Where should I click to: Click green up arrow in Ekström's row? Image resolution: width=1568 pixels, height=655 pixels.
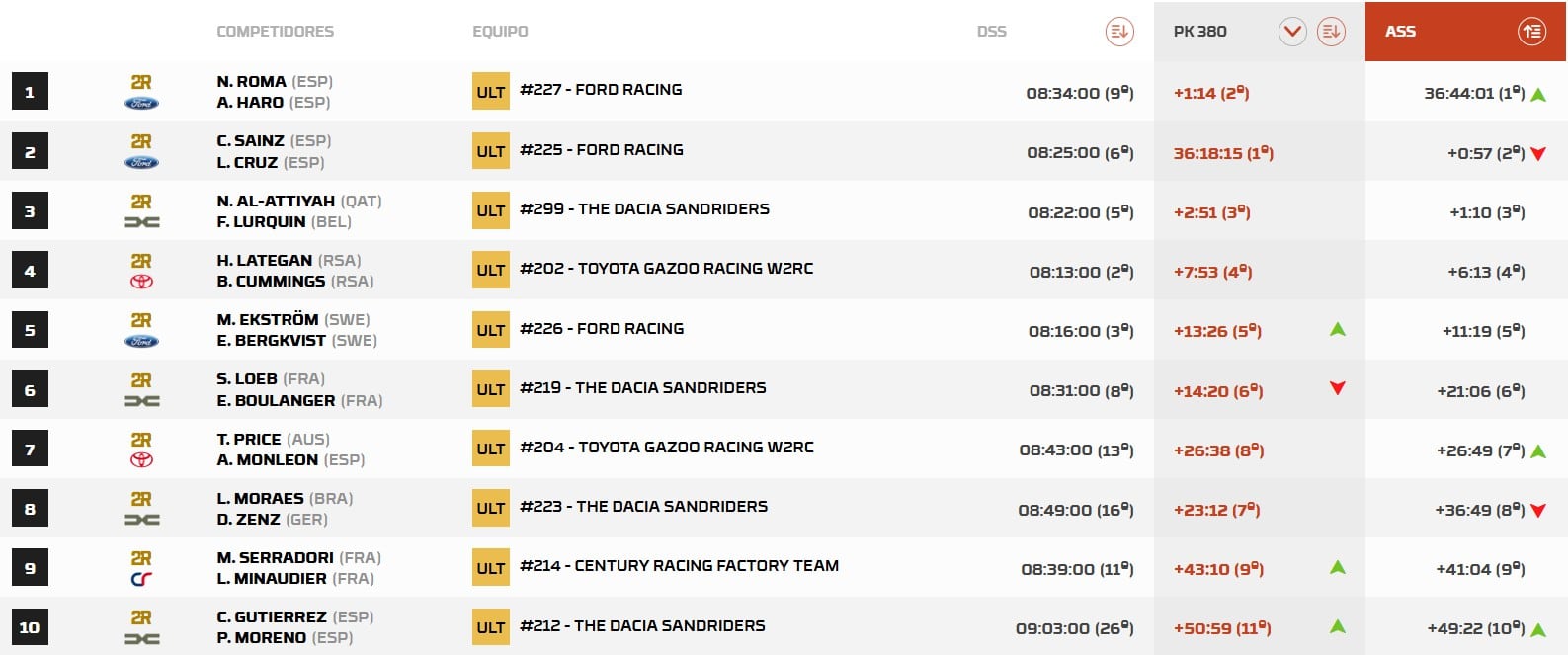[1337, 329]
